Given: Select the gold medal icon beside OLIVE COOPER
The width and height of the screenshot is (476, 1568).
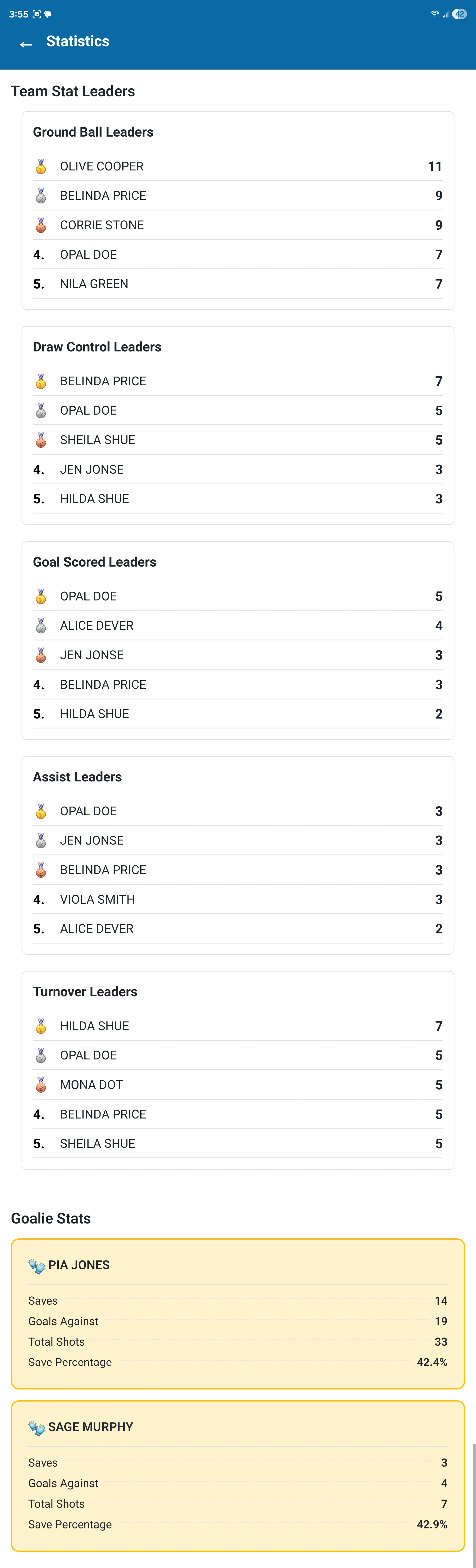Looking at the screenshot, I should click(40, 166).
